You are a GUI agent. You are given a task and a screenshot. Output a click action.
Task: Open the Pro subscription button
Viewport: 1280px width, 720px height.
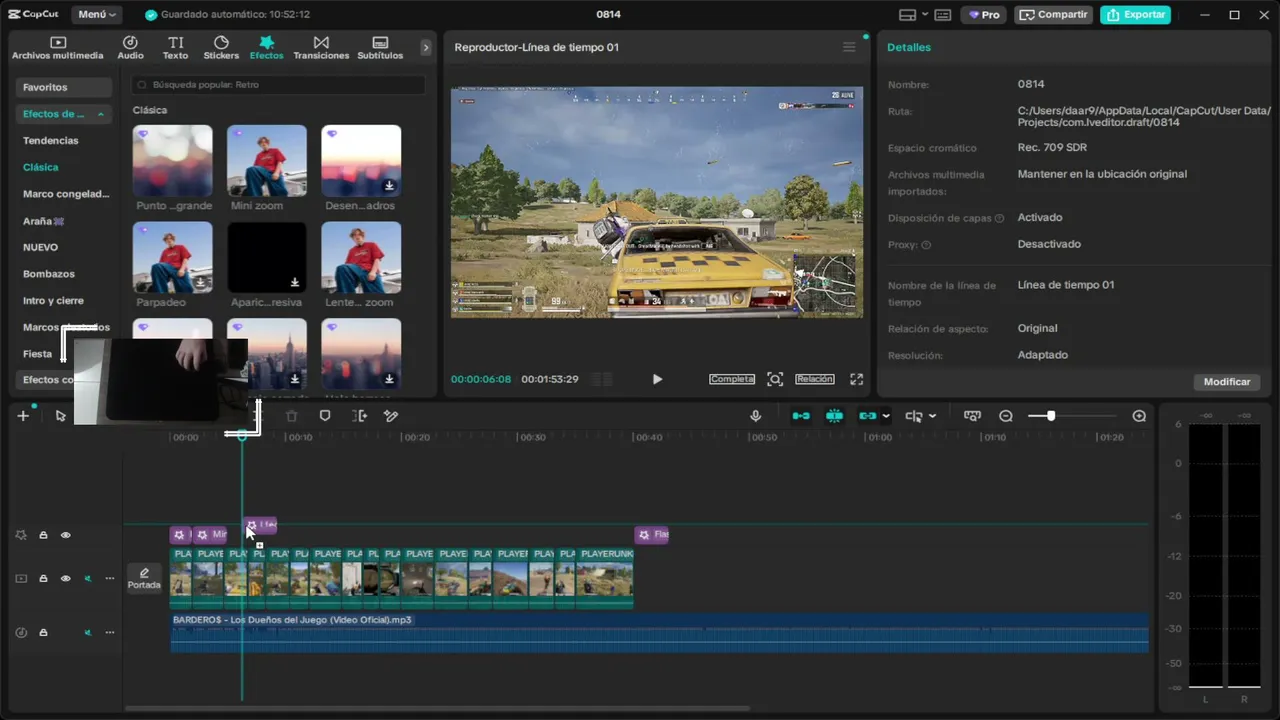pos(984,15)
